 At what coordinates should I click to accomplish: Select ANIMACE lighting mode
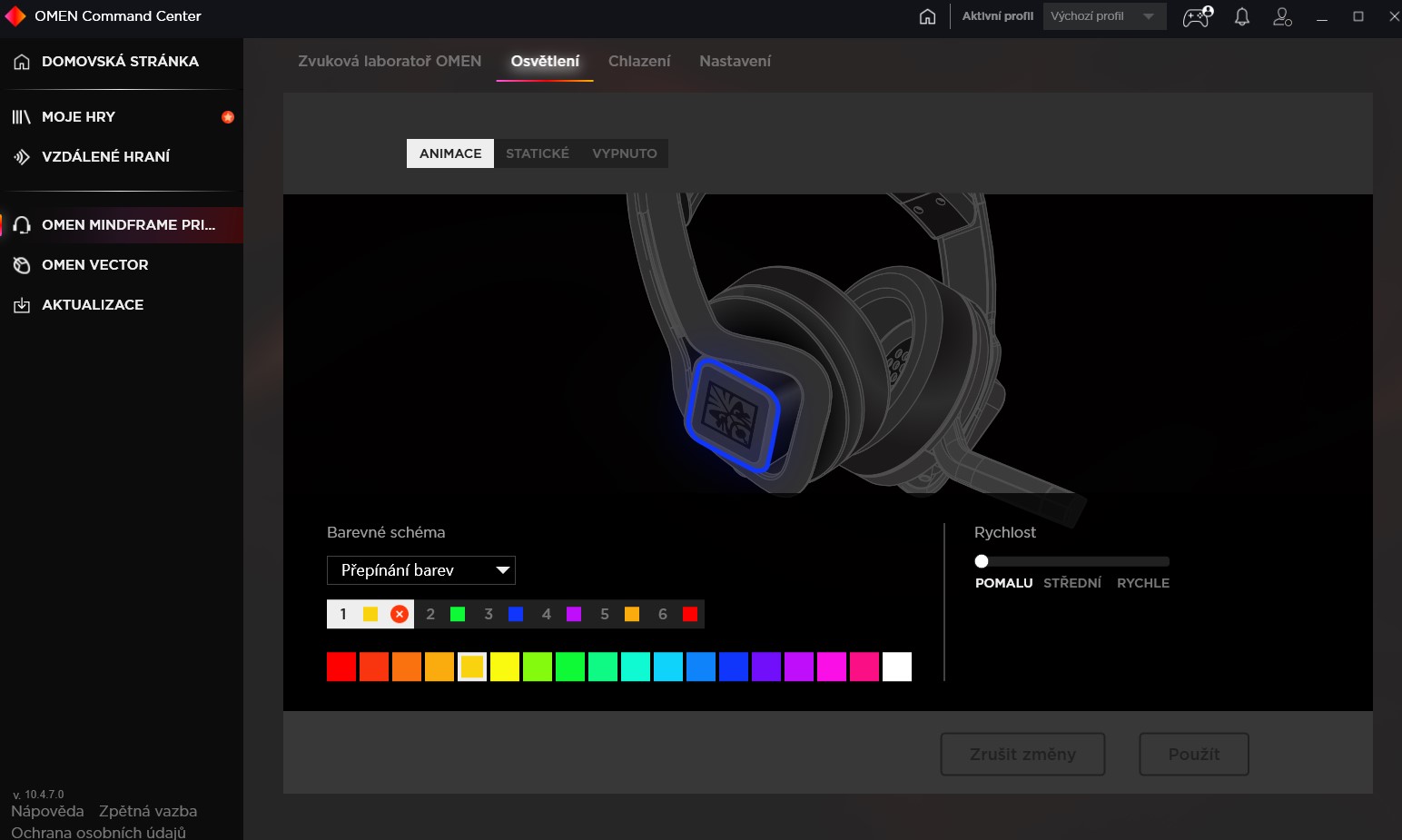[x=450, y=153]
